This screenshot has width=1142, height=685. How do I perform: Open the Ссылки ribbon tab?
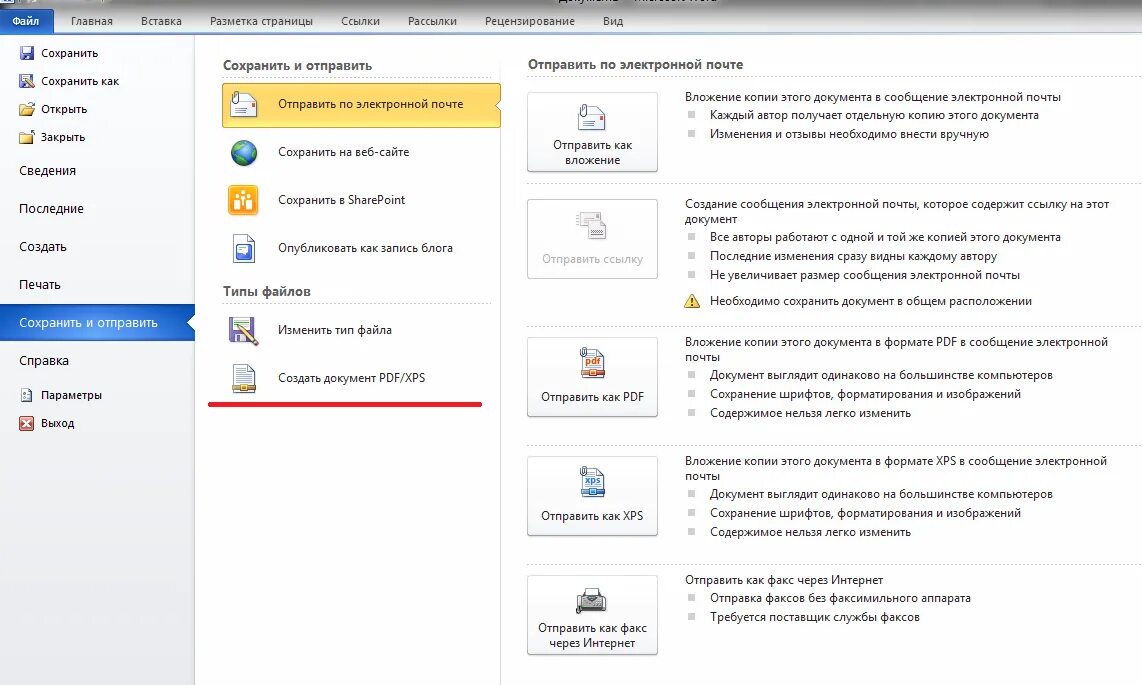click(x=361, y=21)
